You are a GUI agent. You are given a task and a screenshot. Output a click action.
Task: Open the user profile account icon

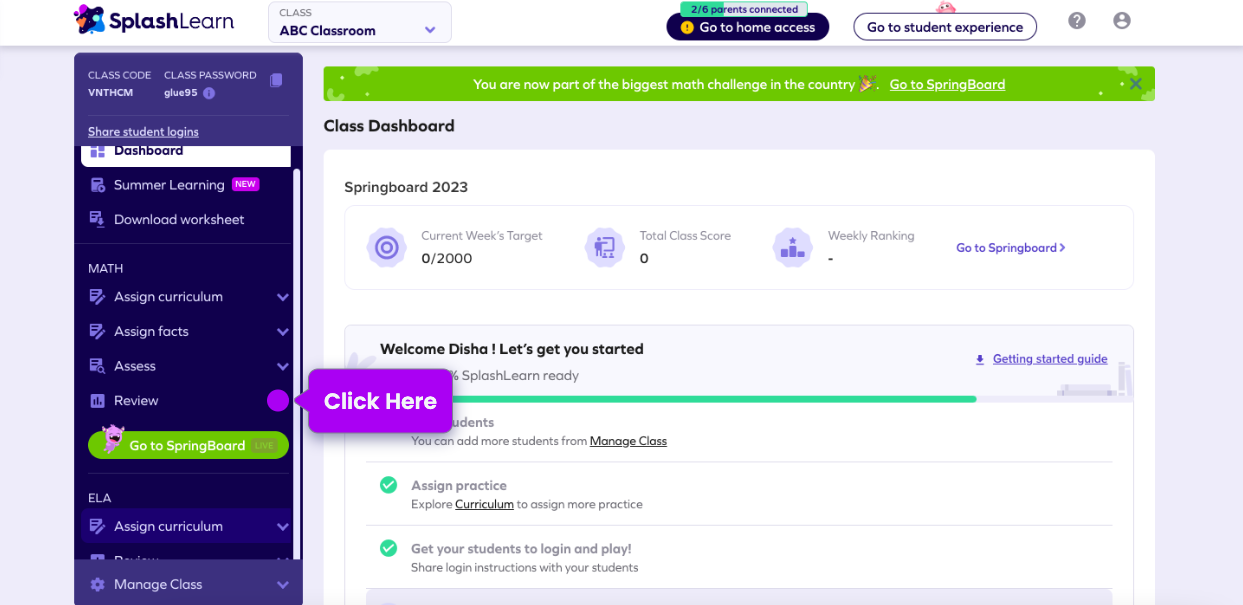pyautogui.click(x=1122, y=21)
